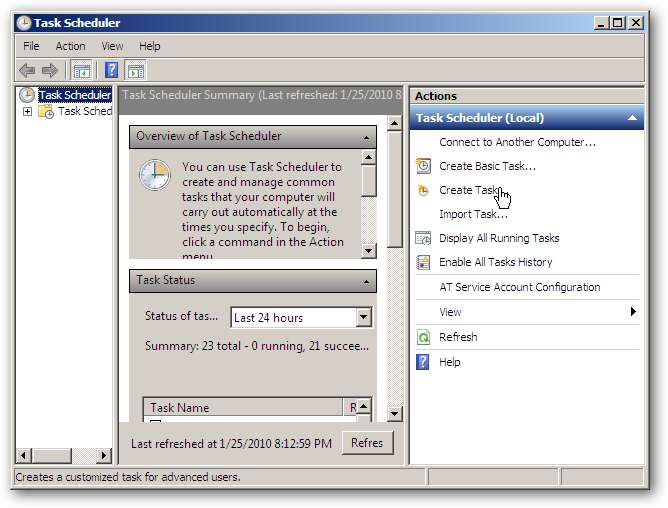Screen dimensions: 668x508
Task: Click the Create Basic Task icon
Action: (423, 166)
